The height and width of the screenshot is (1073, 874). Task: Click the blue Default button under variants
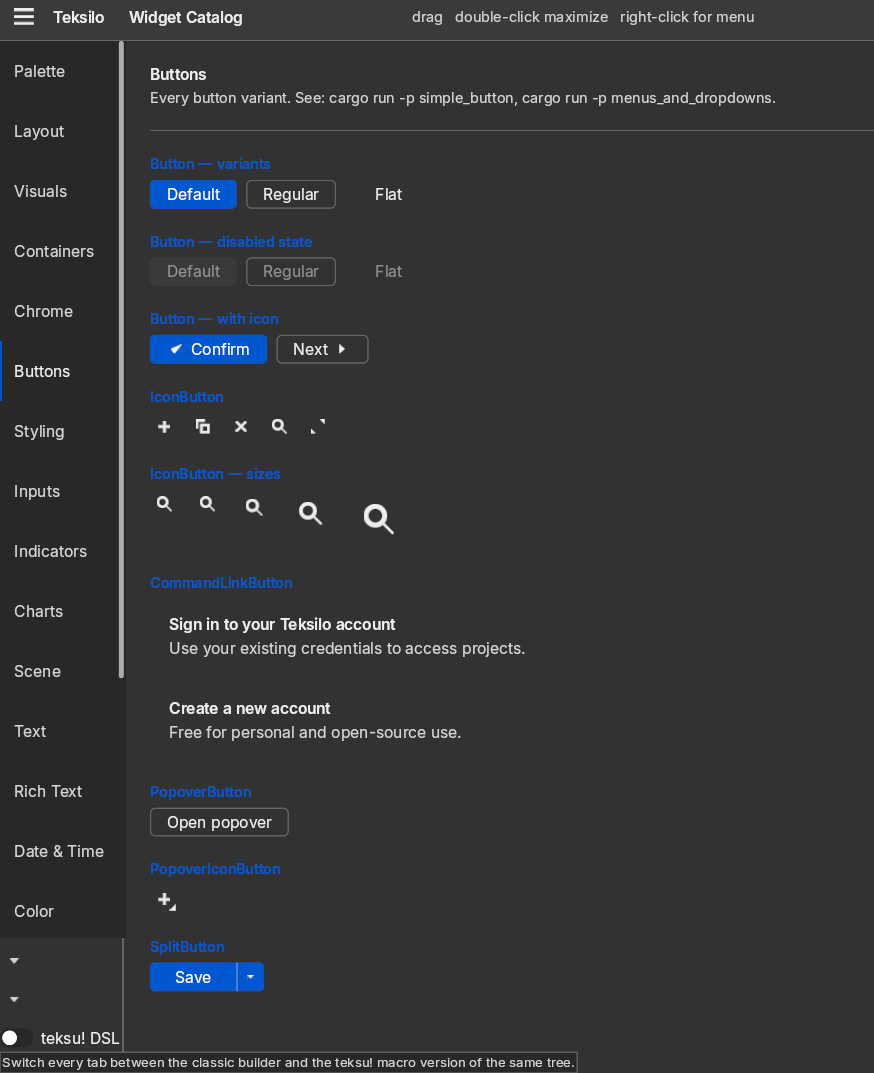pos(194,194)
